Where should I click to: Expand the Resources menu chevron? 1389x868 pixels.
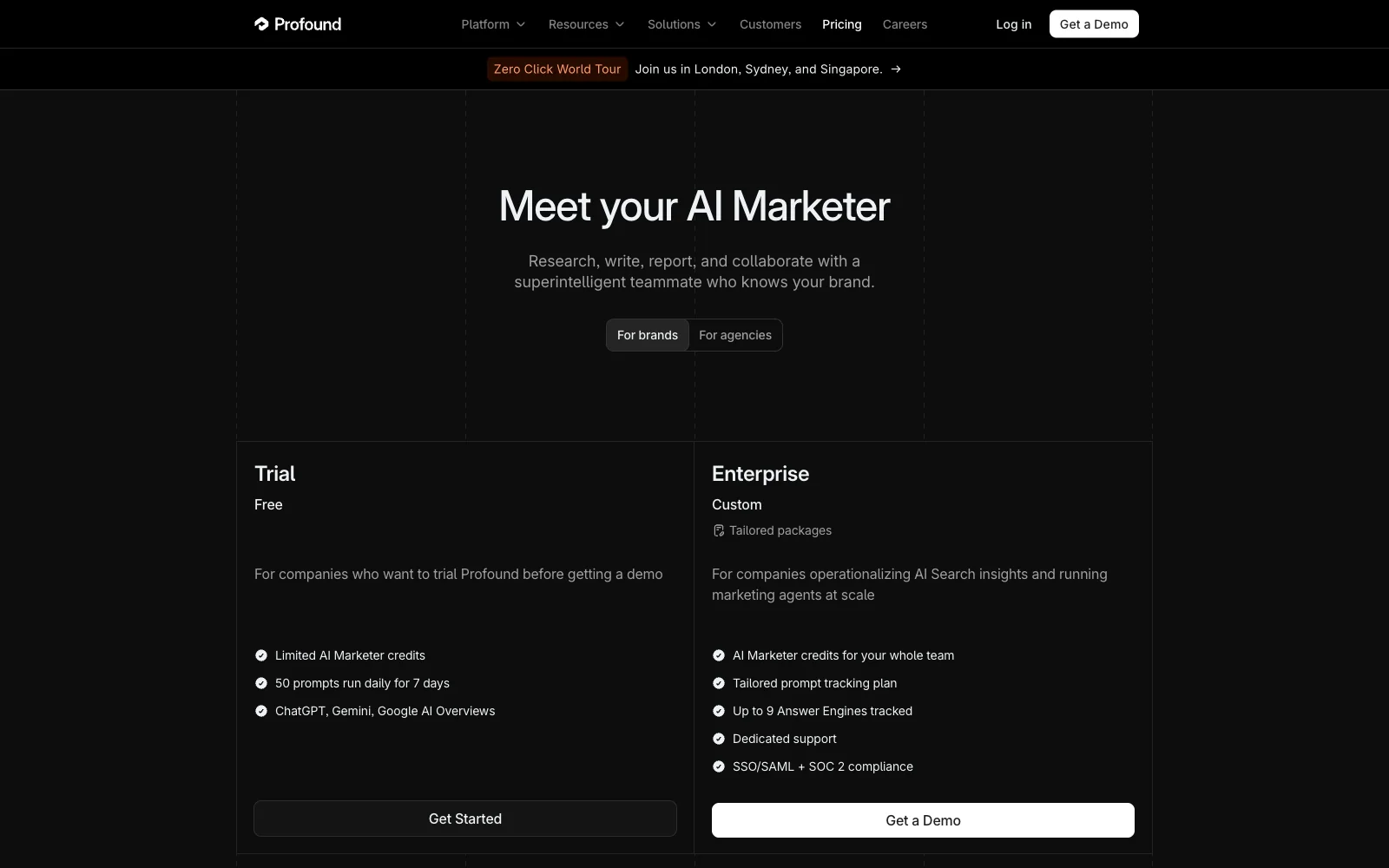pyautogui.click(x=620, y=24)
